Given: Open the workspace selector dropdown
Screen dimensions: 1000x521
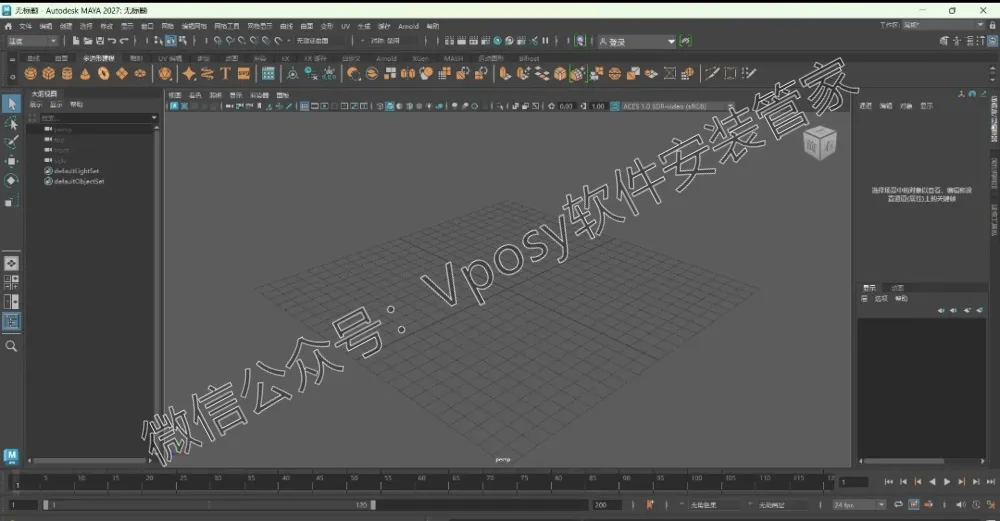Looking at the screenshot, I should click(x=943, y=25).
